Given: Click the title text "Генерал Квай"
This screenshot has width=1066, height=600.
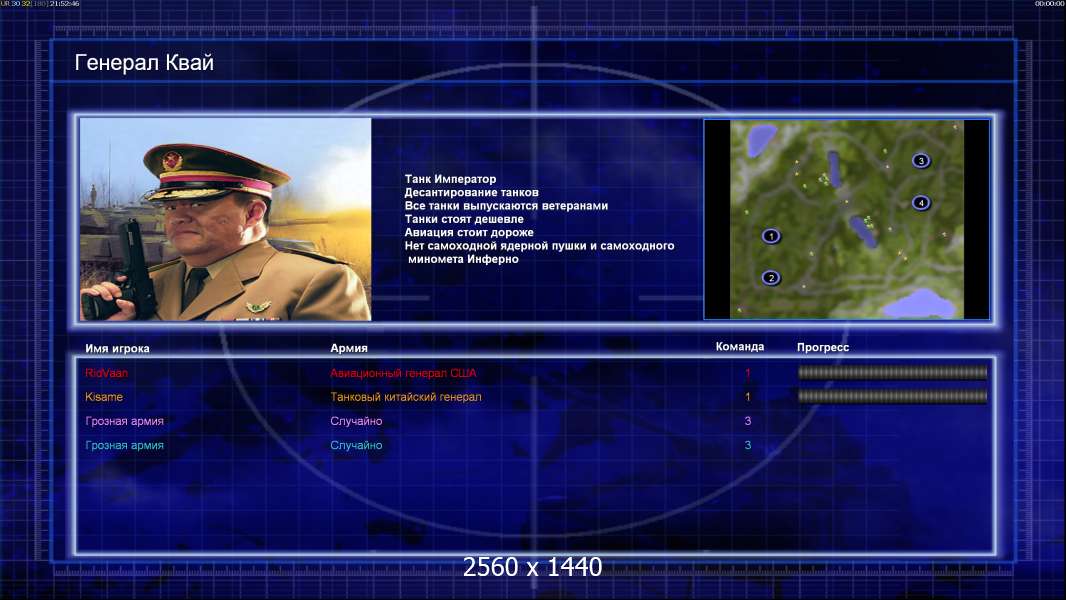Looking at the screenshot, I should [144, 63].
